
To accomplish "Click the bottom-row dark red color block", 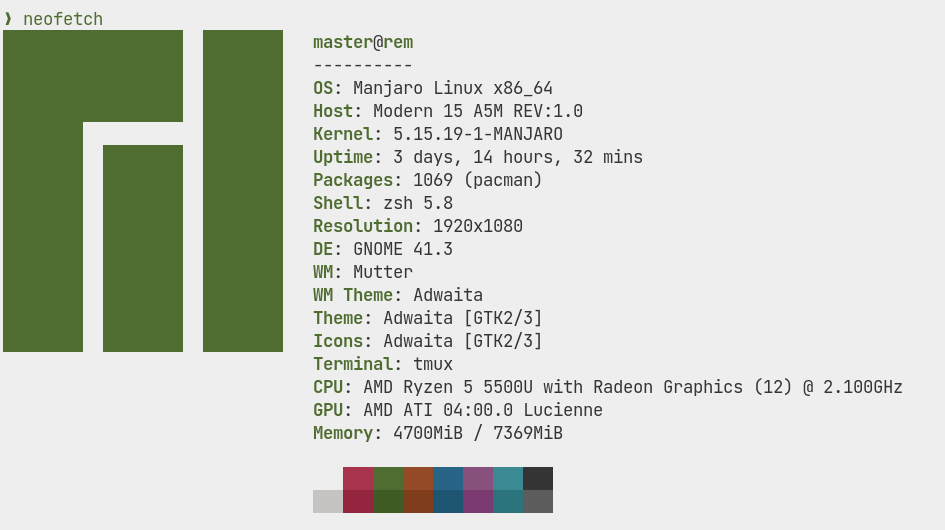I will (358, 502).
